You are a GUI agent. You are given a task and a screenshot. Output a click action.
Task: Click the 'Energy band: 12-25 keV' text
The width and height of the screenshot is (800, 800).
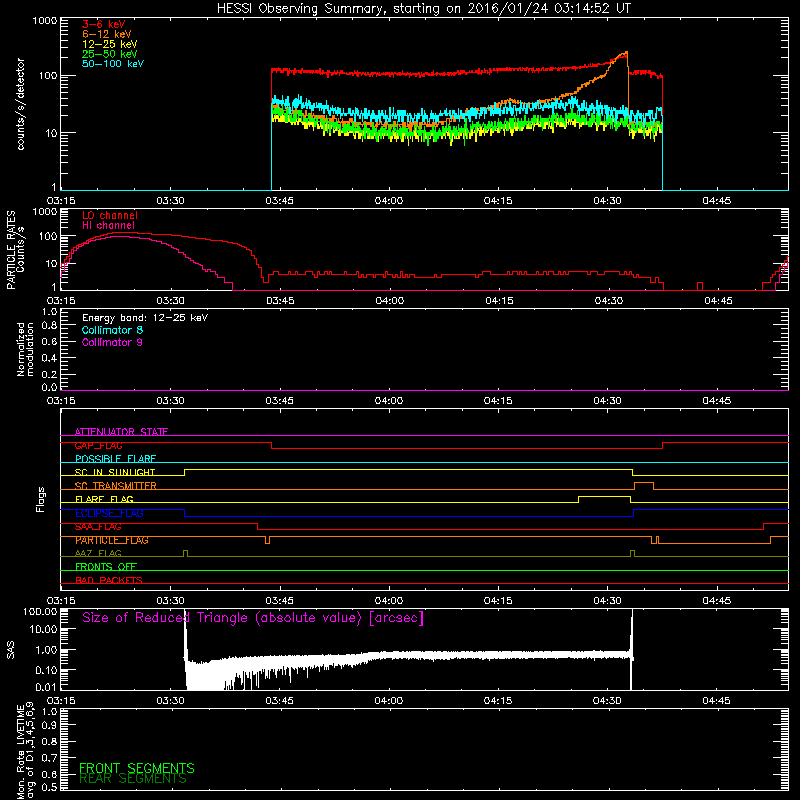[x=145, y=318]
